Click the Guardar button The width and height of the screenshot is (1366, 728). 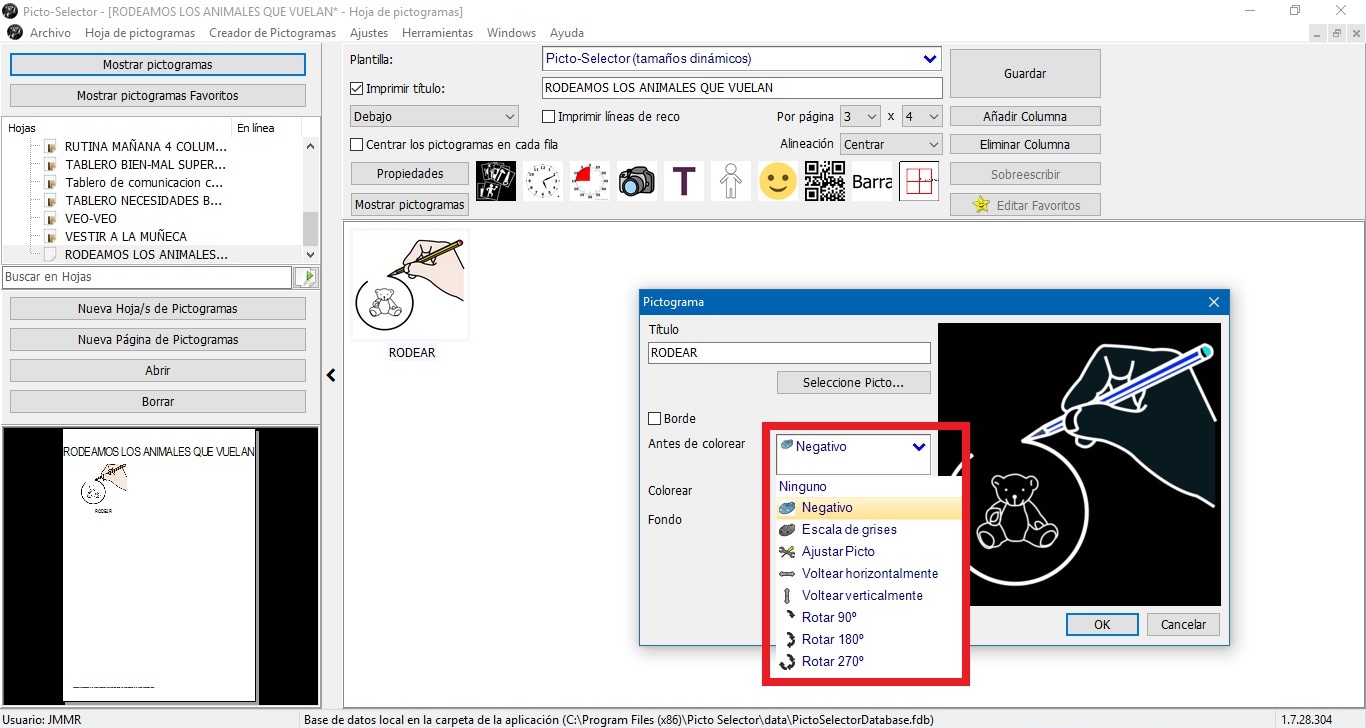[x=1024, y=73]
